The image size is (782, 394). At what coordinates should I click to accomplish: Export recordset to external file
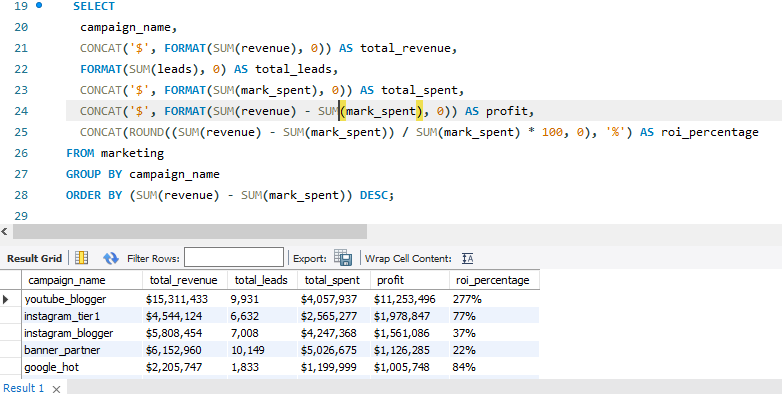[x=343, y=258]
